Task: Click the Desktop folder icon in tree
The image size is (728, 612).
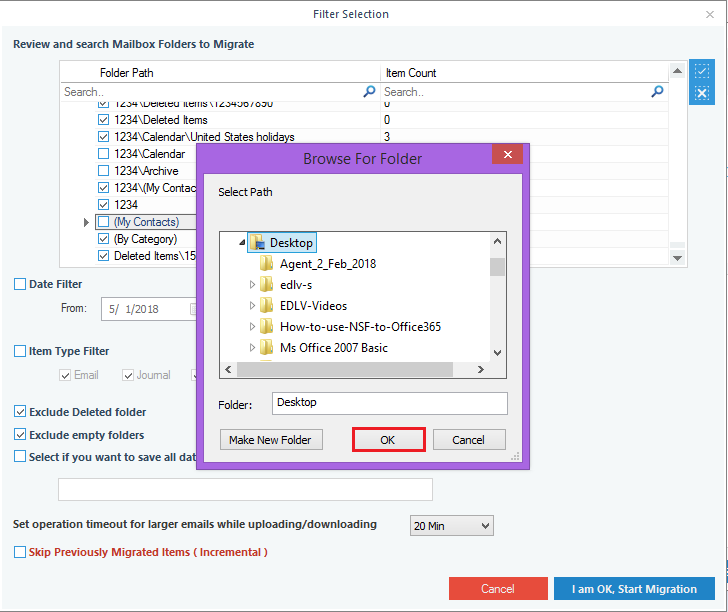Action: click(257, 242)
